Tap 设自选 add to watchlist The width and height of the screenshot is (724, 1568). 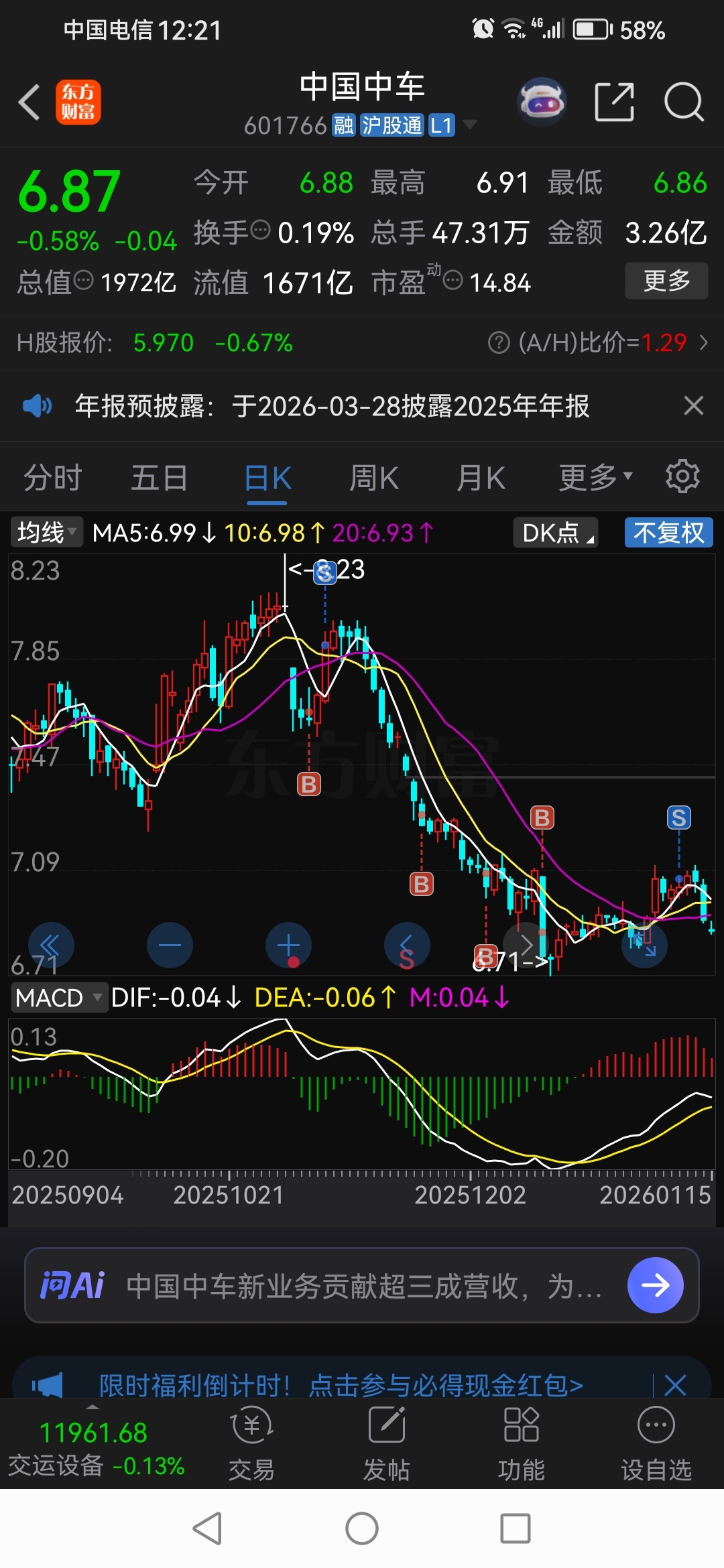click(656, 1443)
